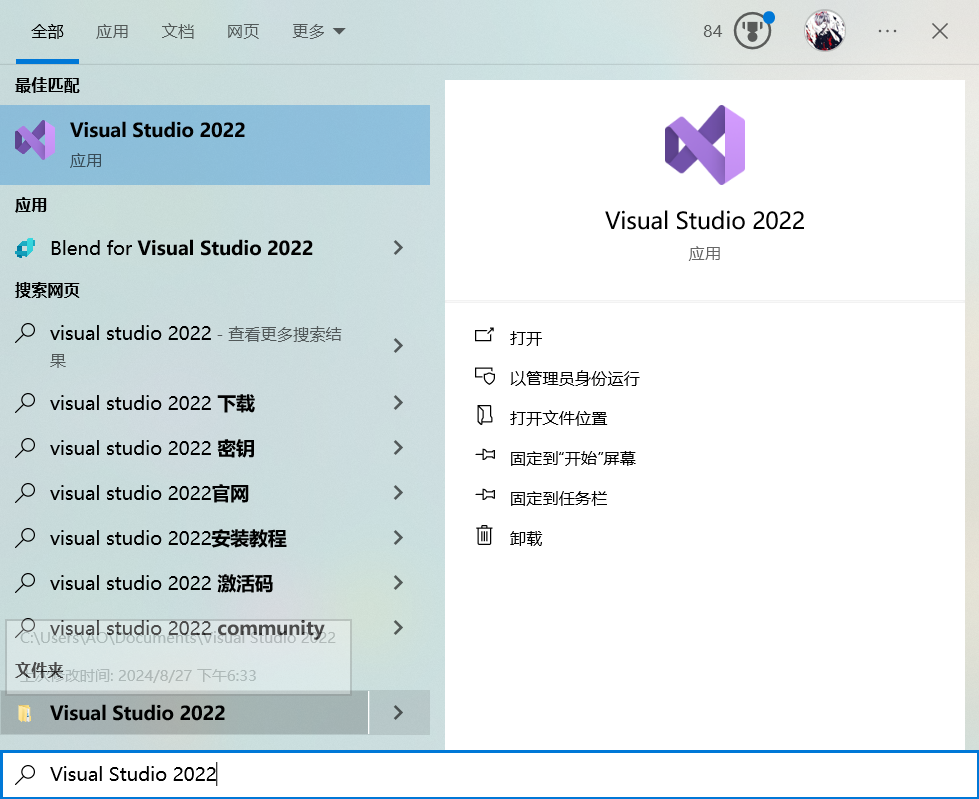
Task: Open the rewards trophy icon
Action: coord(752,31)
